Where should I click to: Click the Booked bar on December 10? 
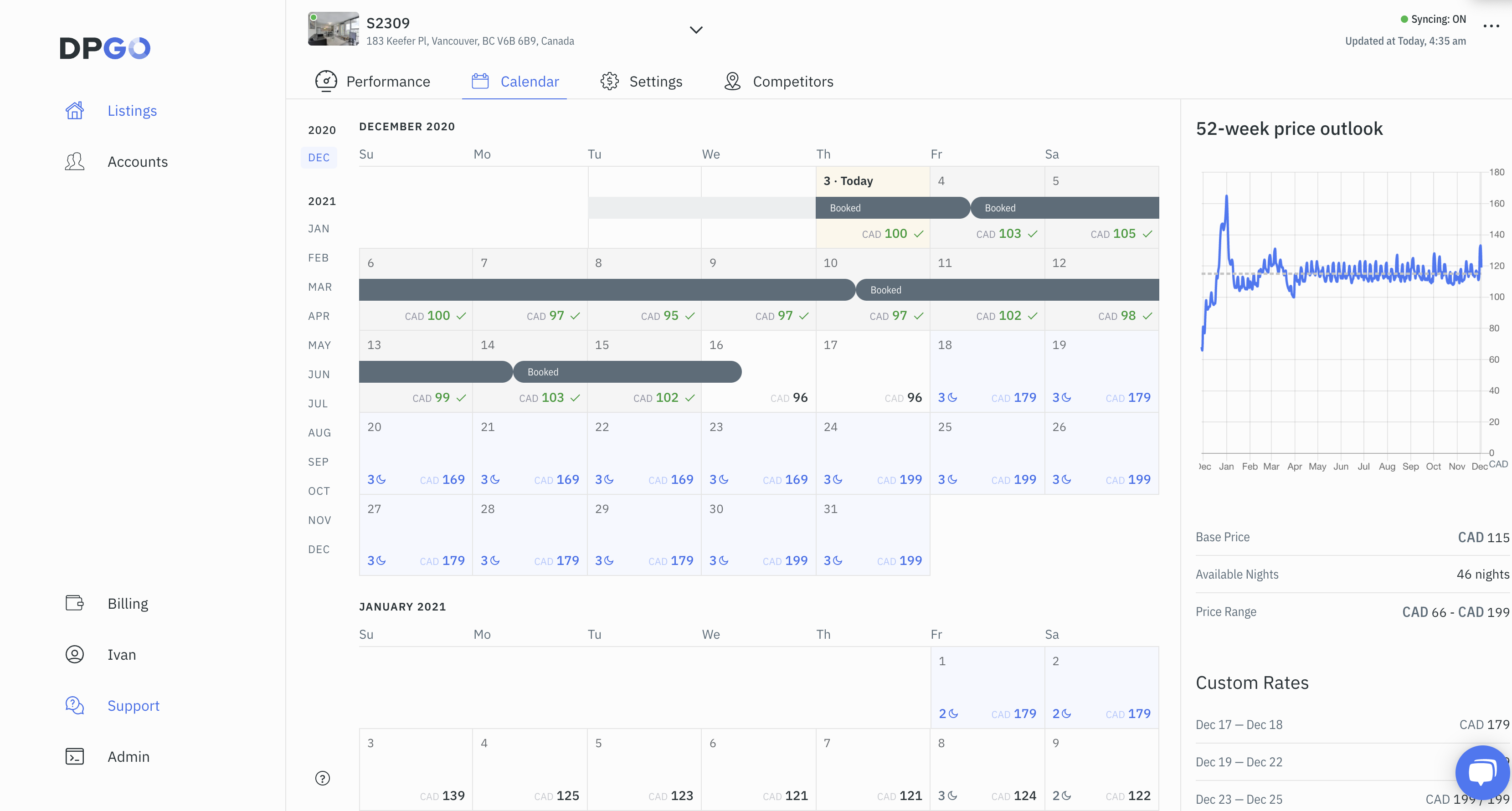click(886, 290)
